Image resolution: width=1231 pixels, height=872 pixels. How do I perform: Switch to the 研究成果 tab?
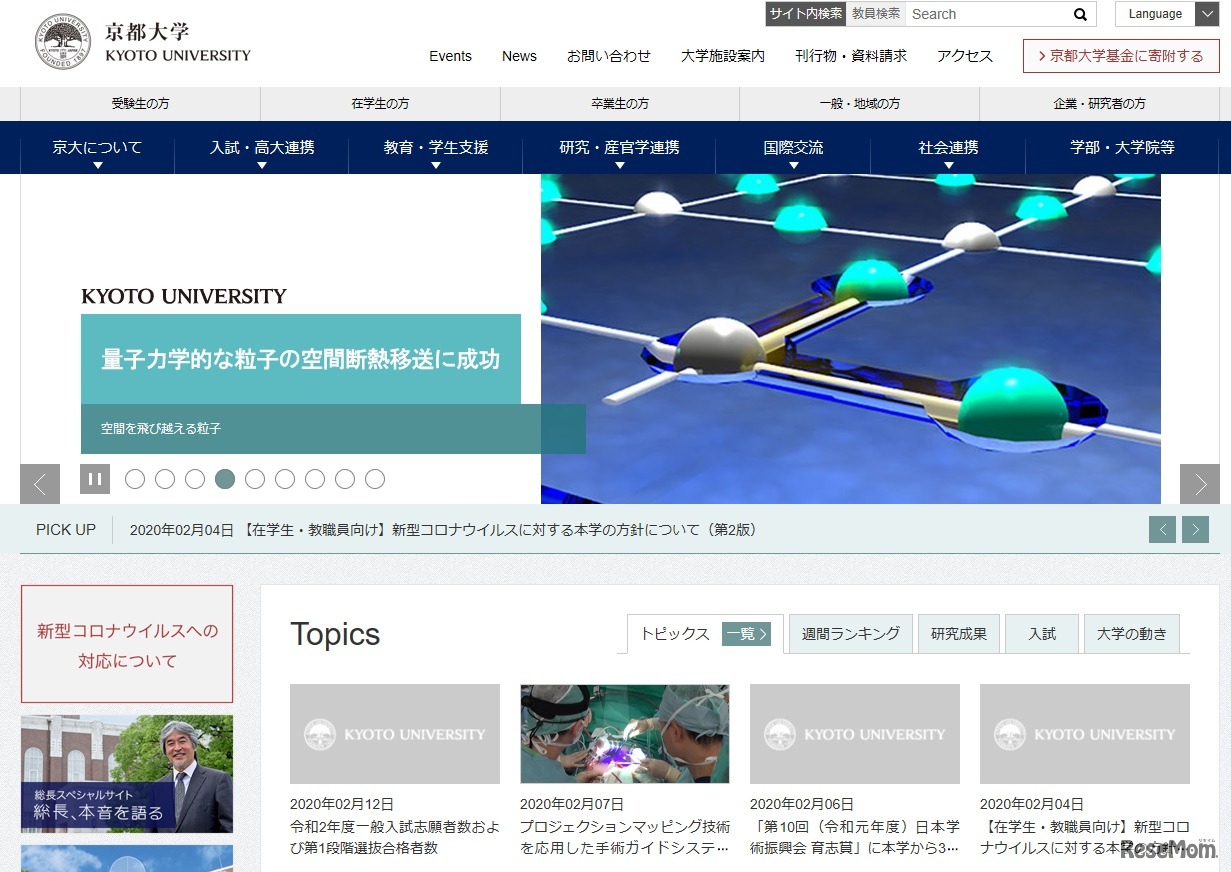pos(958,633)
